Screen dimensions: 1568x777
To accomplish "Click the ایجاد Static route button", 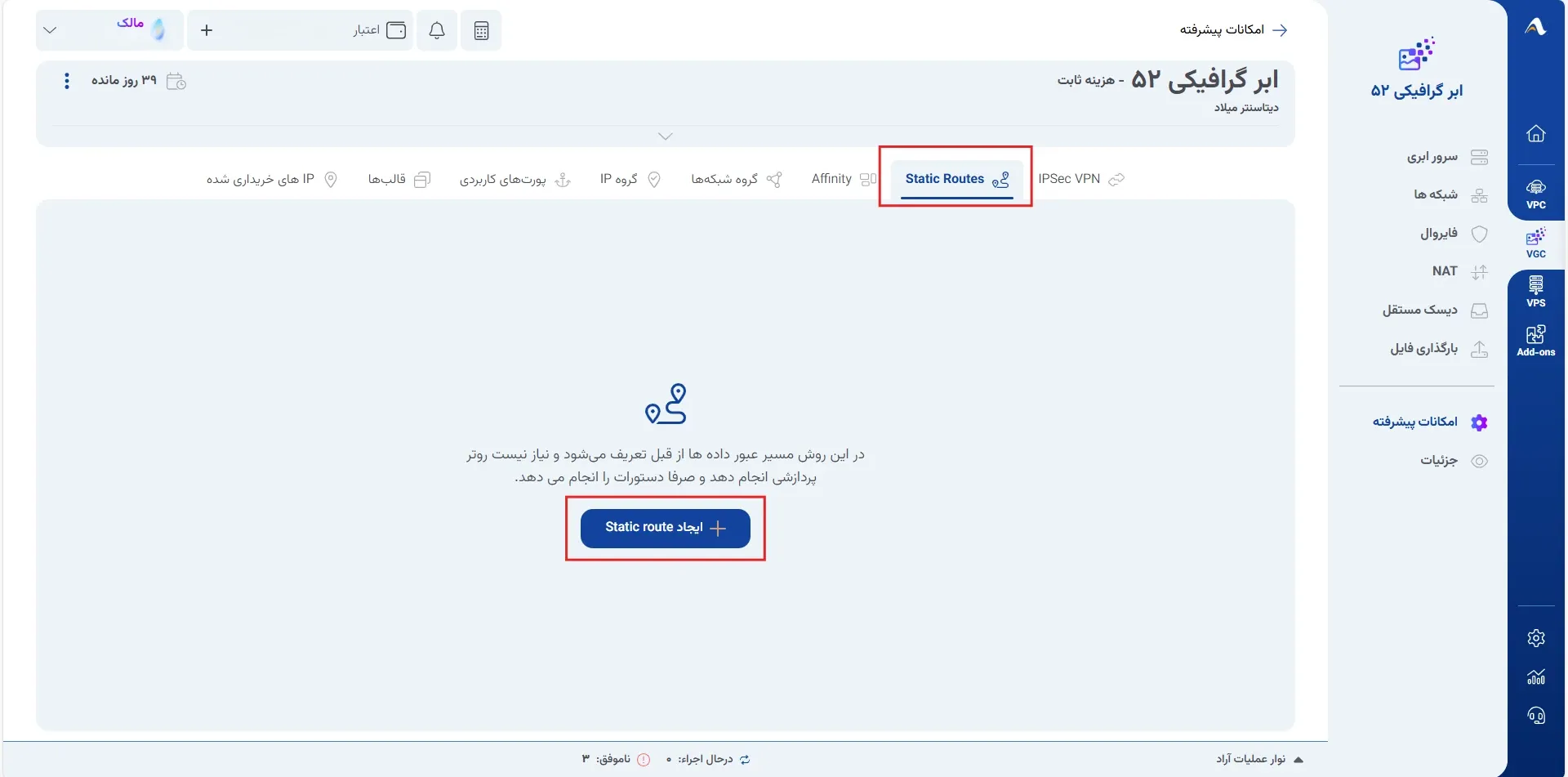I will pyautogui.click(x=666, y=528).
